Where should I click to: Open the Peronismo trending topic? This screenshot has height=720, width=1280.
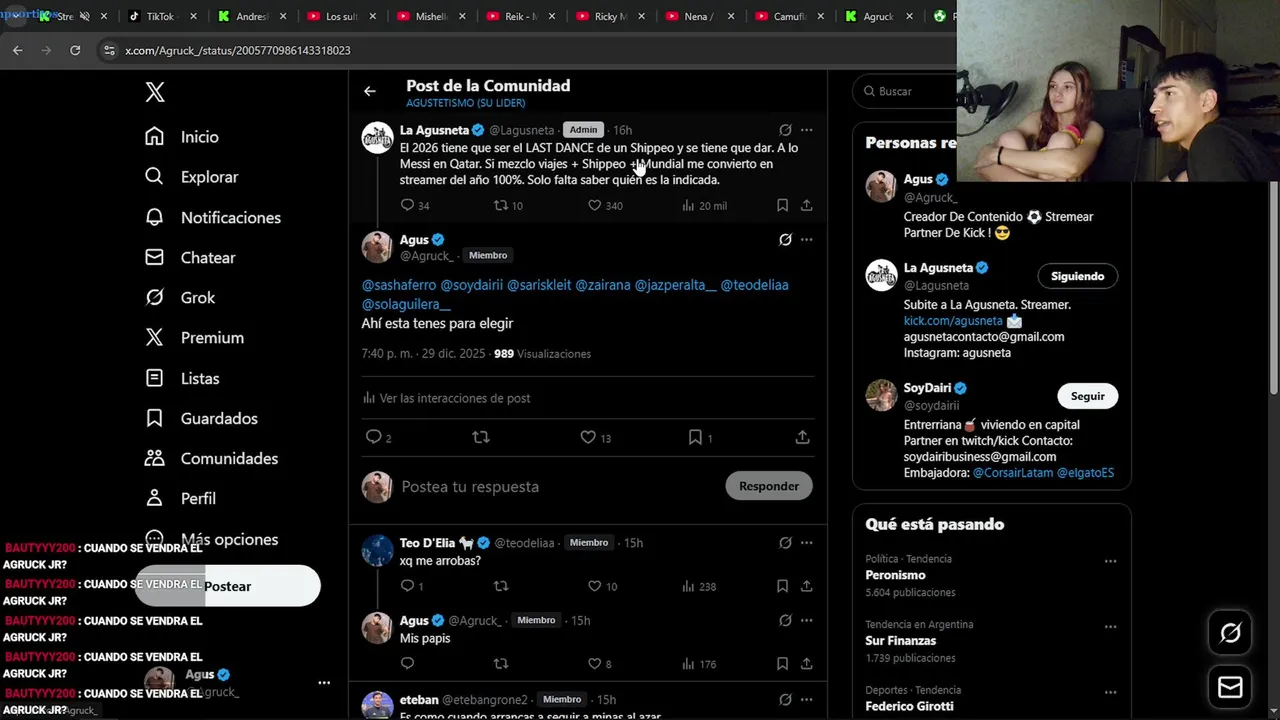(x=895, y=575)
